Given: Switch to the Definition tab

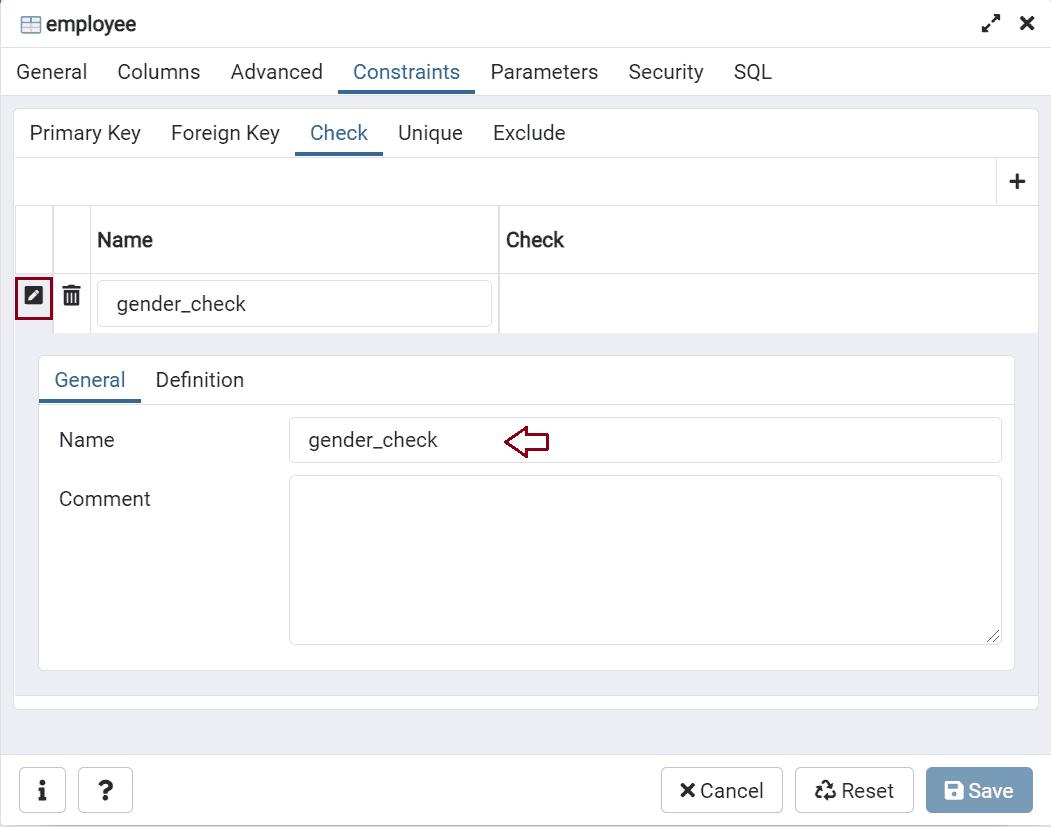Looking at the screenshot, I should point(199,380).
